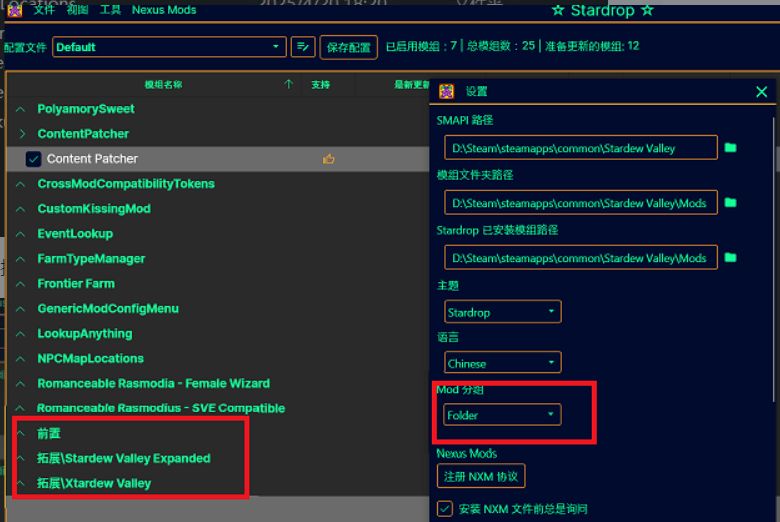The image size is (780, 522).
Task: Expand the CustomKissingMod group
Action: (20, 209)
